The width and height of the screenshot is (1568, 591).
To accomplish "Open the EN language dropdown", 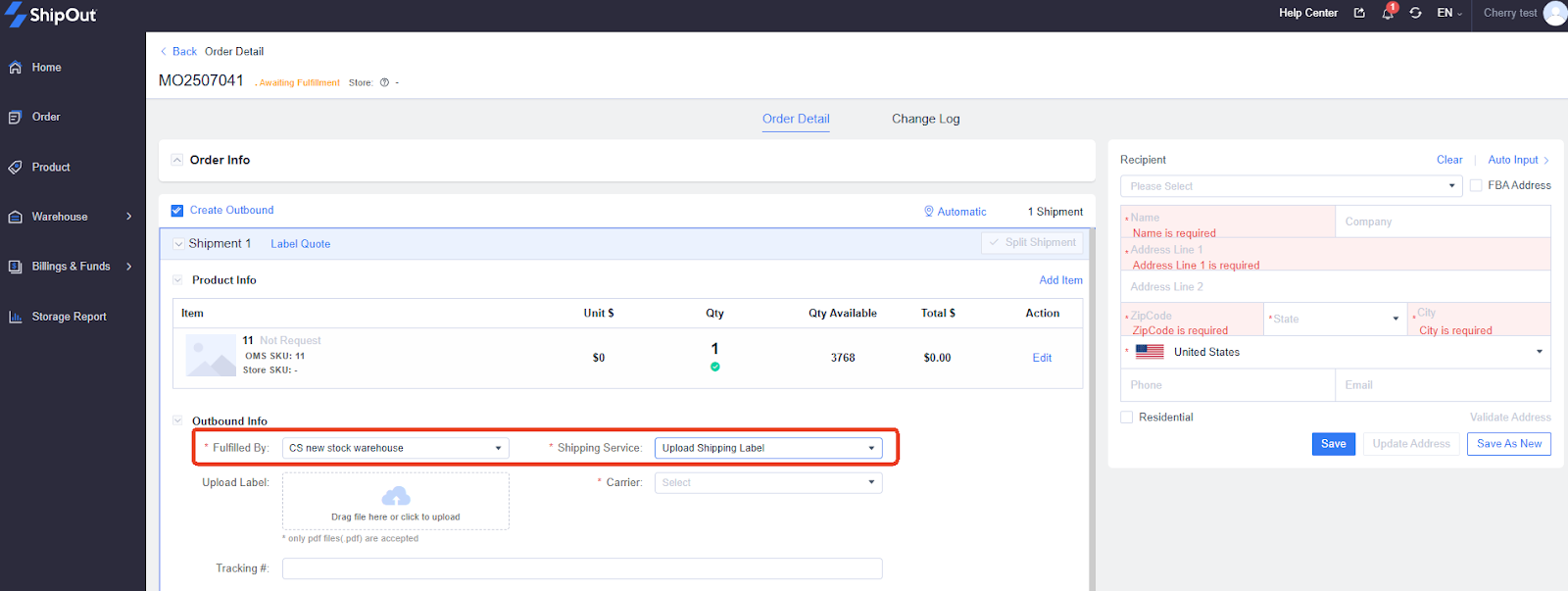I will 1449,13.
